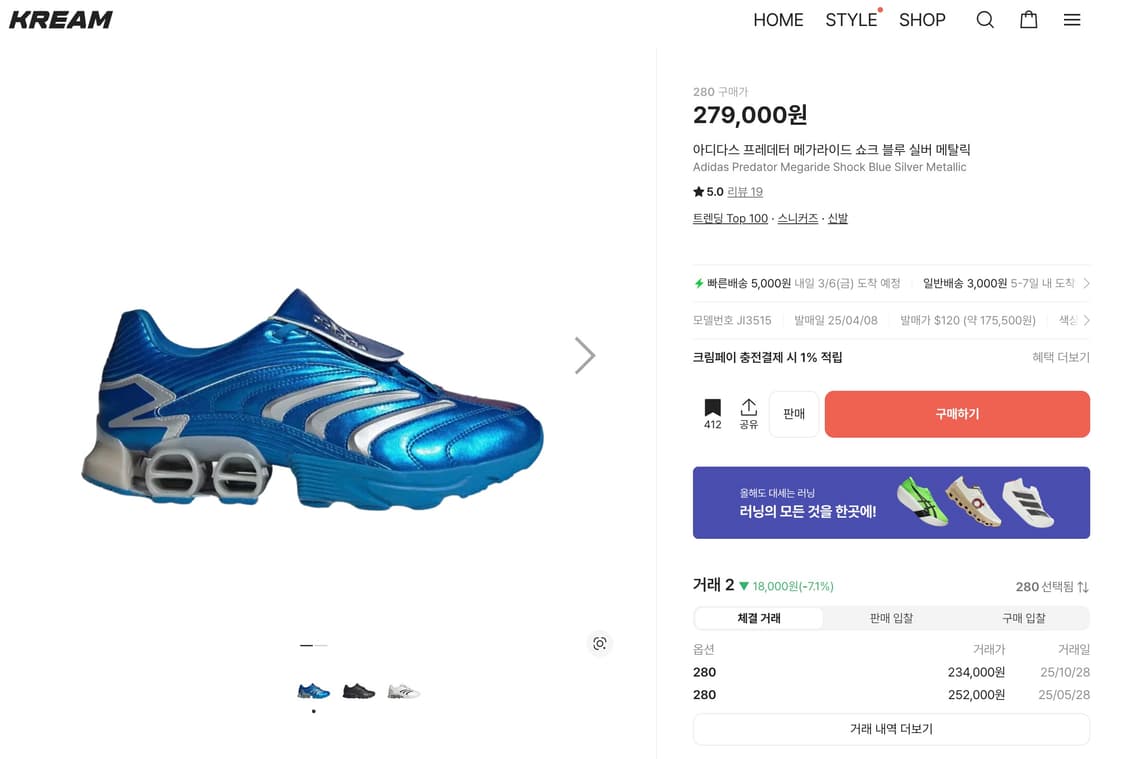Click the KREAM logo to go home

(60, 18)
